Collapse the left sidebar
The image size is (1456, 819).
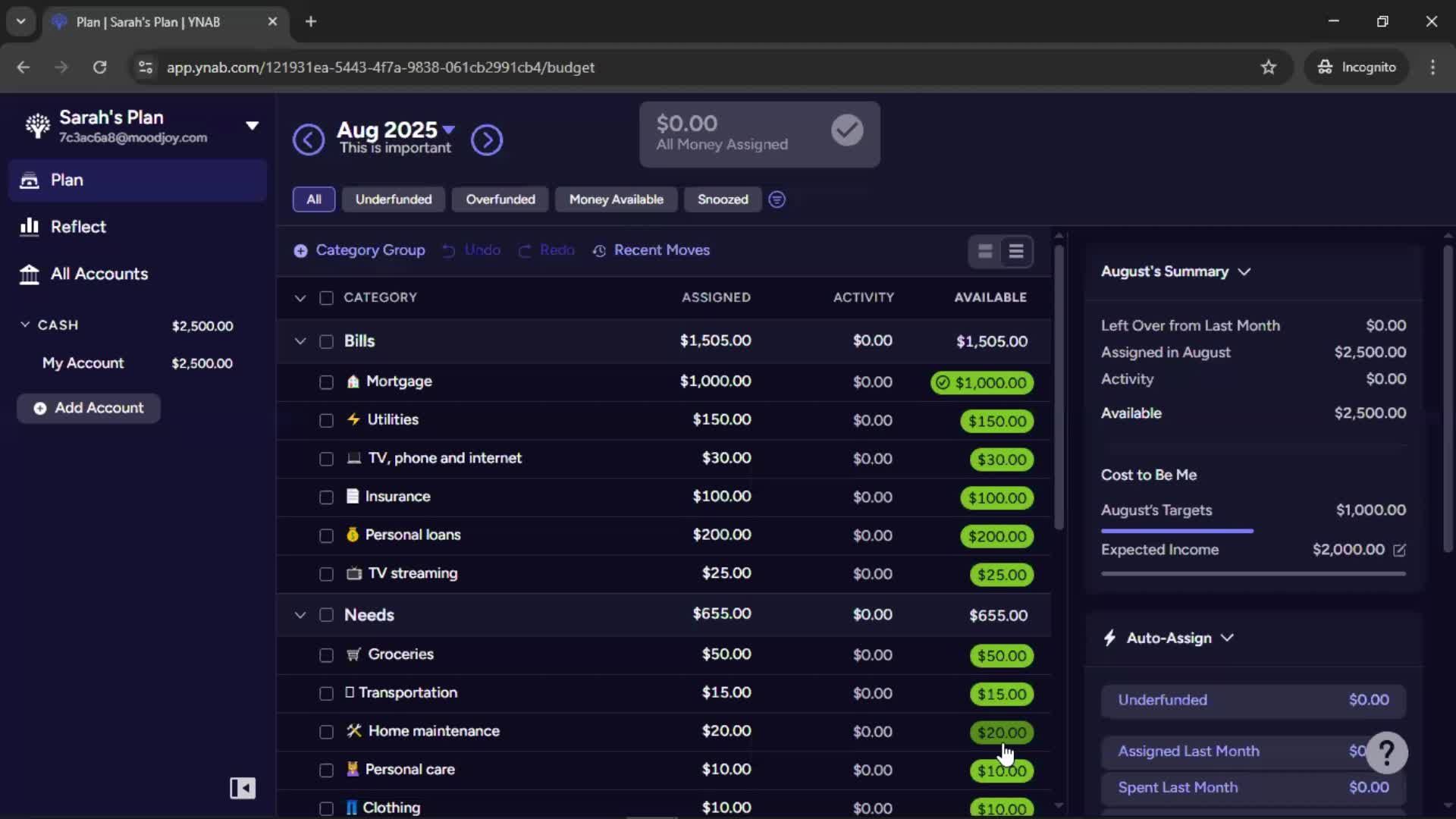243,788
